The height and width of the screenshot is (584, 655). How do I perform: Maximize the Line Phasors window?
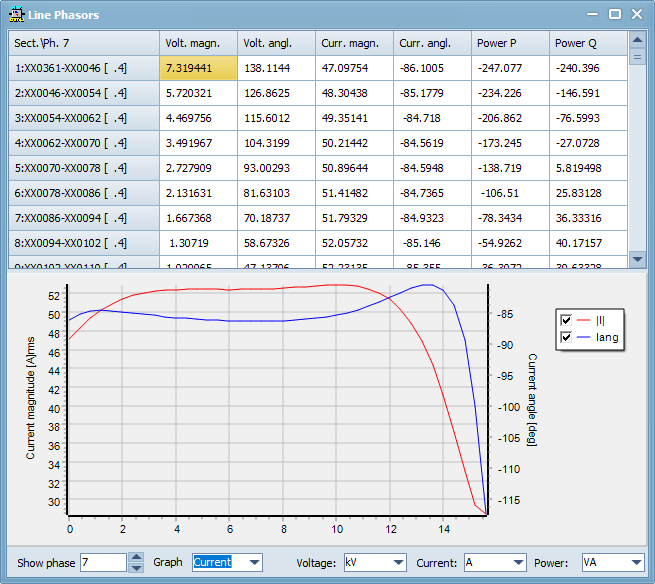(x=615, y=14)
